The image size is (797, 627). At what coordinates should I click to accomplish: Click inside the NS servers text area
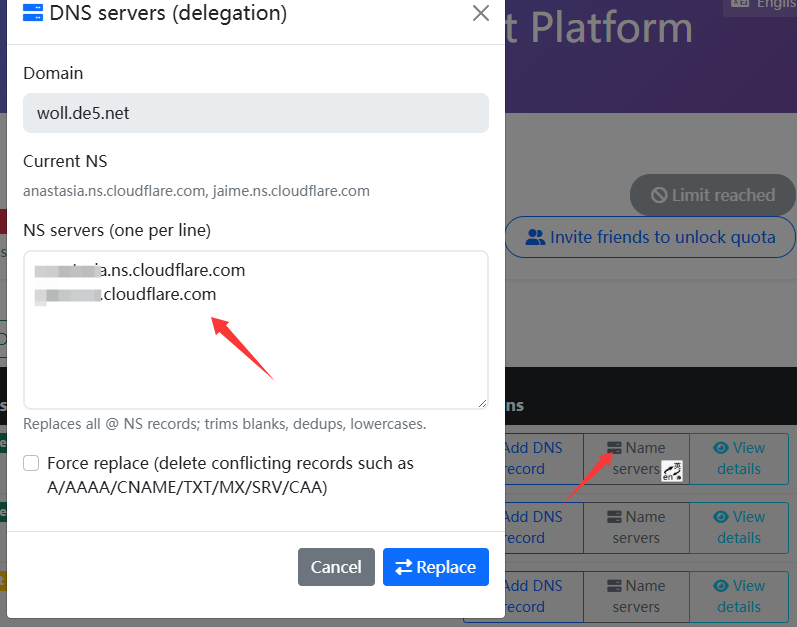[x=255, y=350]
